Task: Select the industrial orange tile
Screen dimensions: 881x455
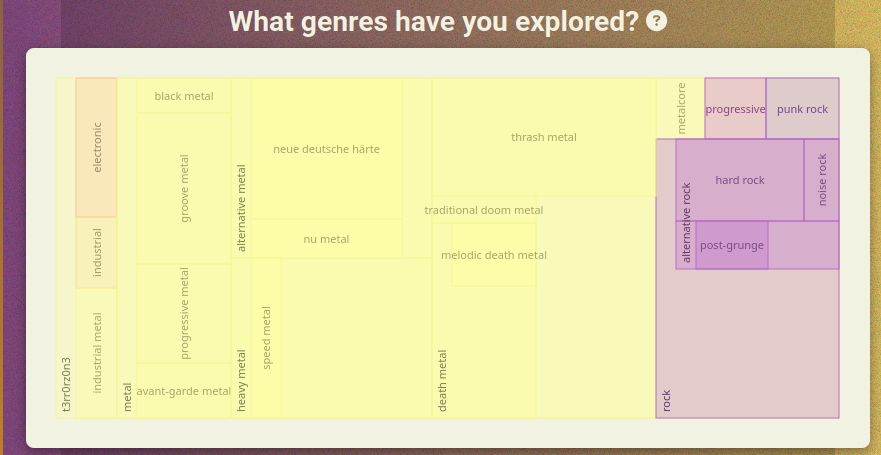Action: 97,253
